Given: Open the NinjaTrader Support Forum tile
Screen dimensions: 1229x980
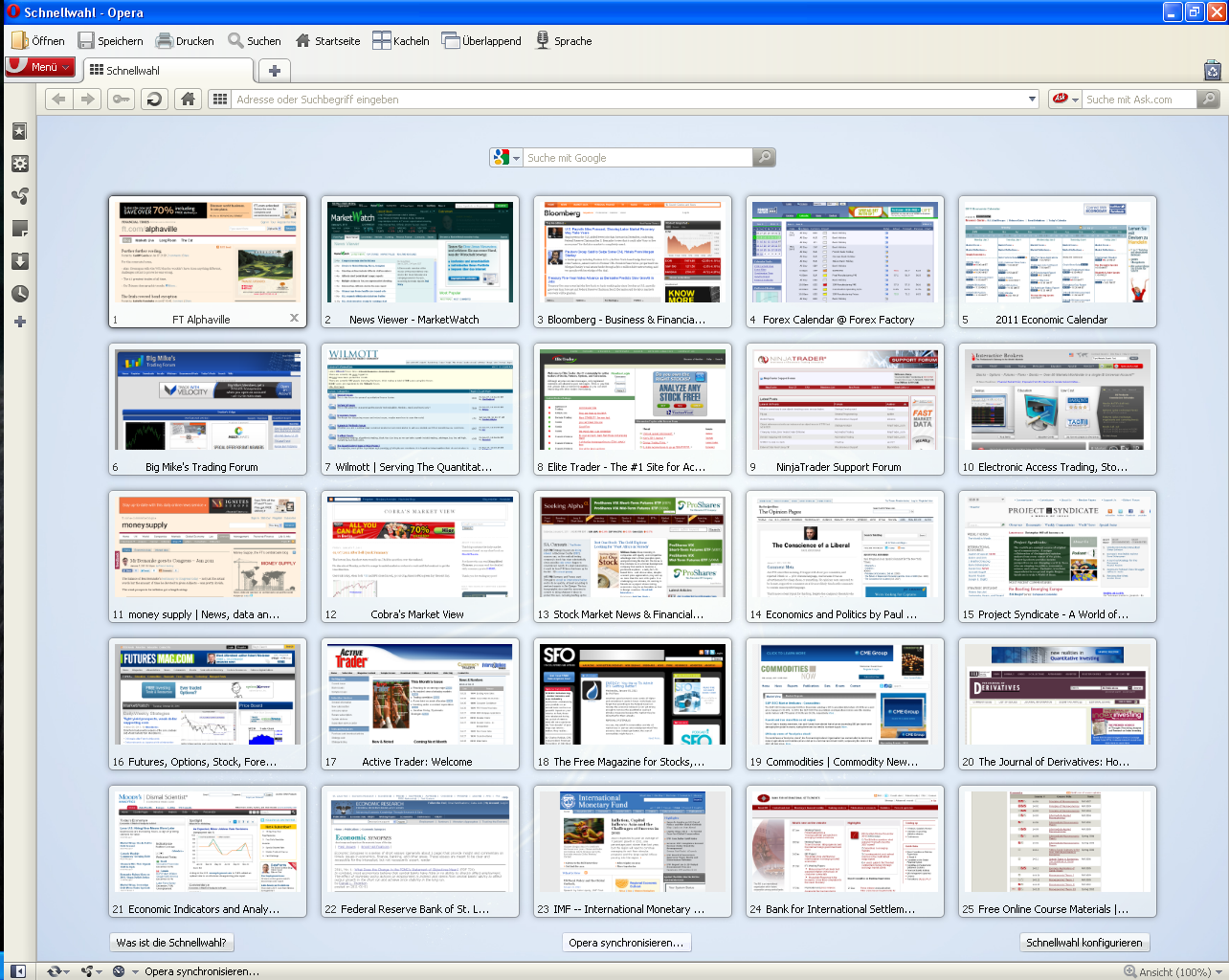Looking at the screenshot, I should pos(845,410).
